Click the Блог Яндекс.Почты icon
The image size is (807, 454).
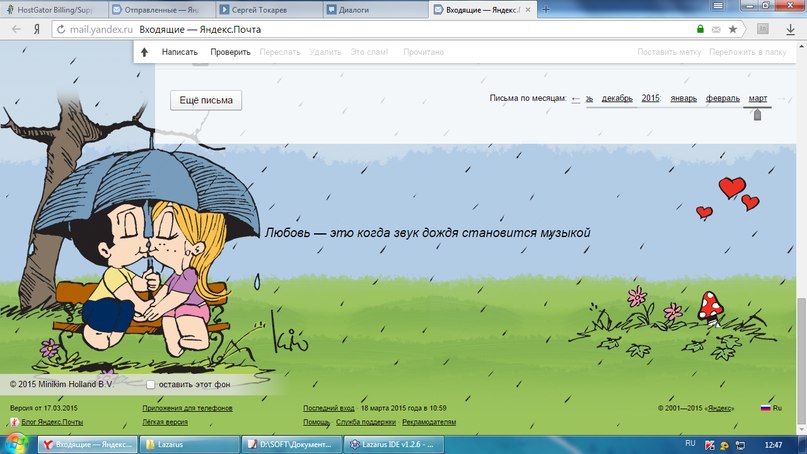point(14,422)
